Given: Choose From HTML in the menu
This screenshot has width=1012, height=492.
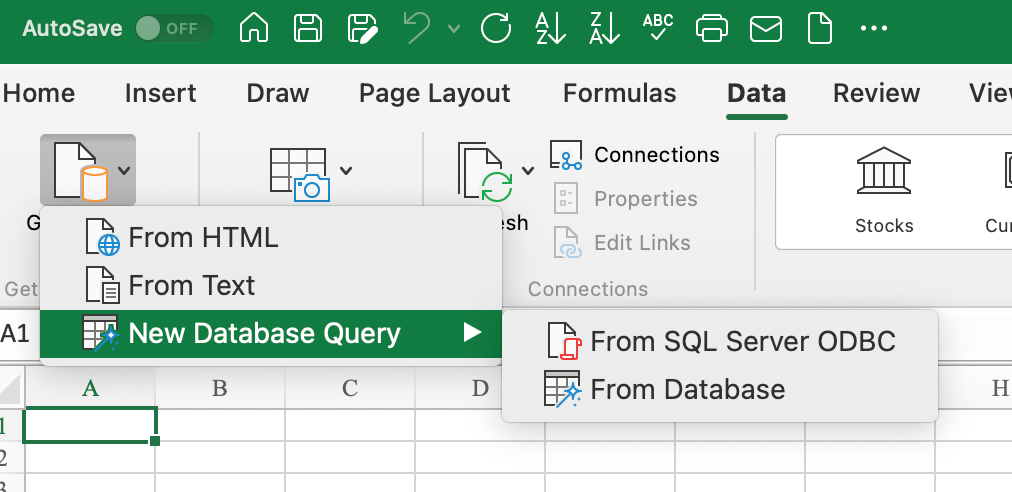Looking at the screenshot, I should pos(270,238).
